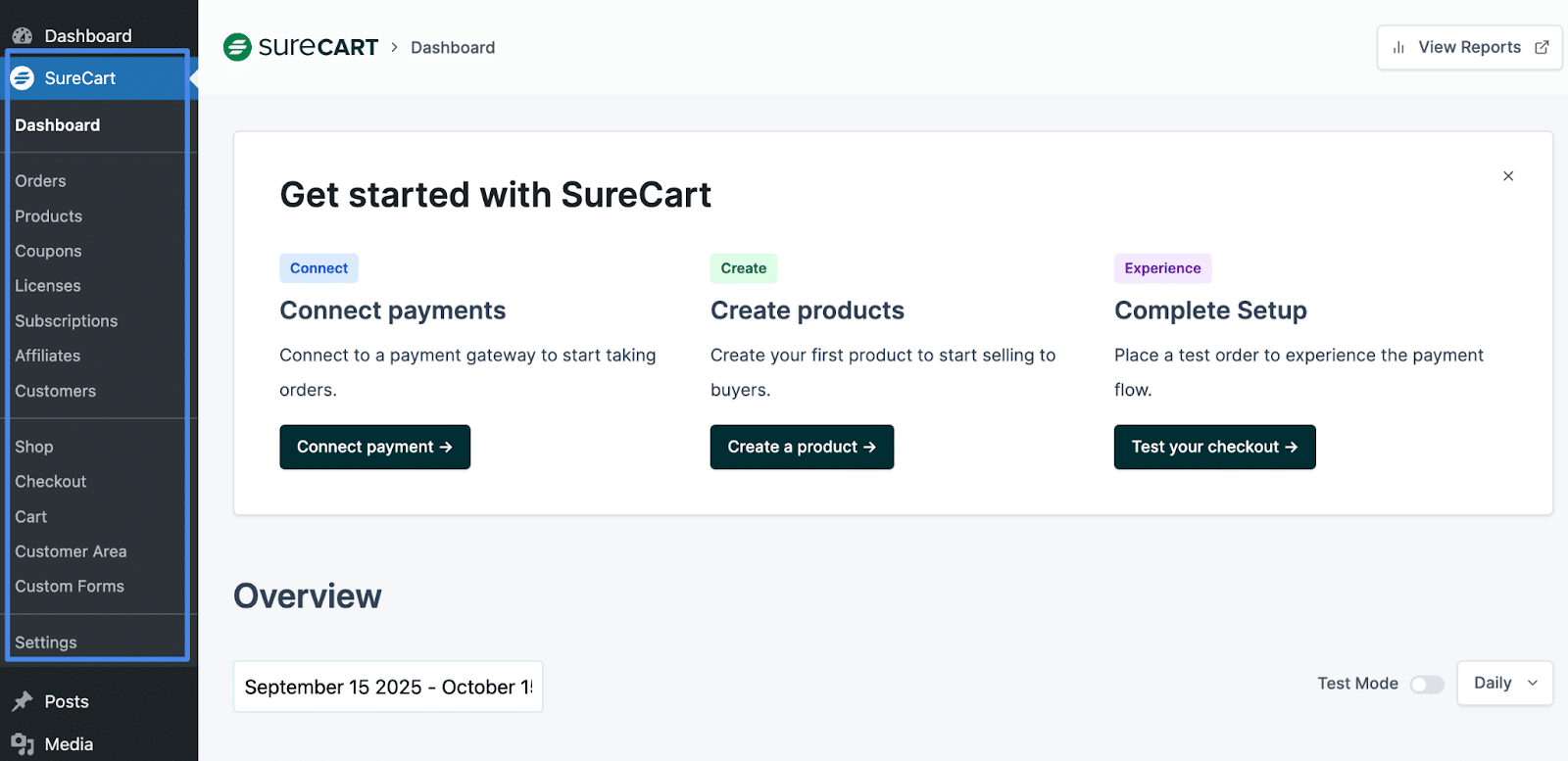
Task: Click the Create a product button
Action: [802, 447]
